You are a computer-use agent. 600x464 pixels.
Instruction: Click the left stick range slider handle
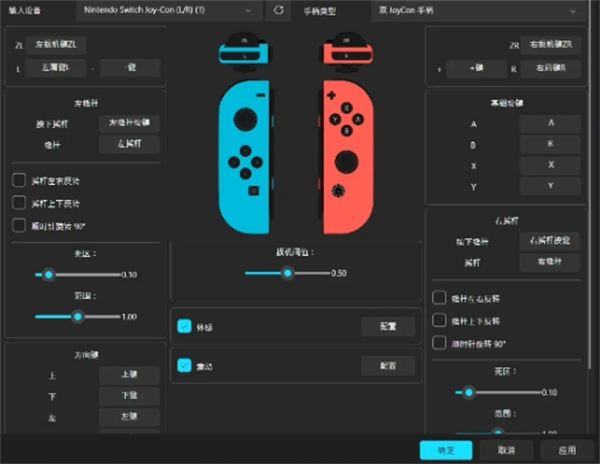pyautogui.click(x=78, y=316)
